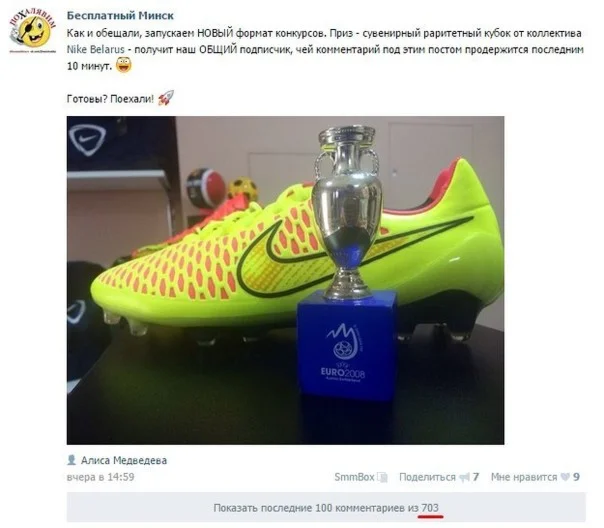The width and height of the screenshot is (604, 528).
Task: Click the rocket emoji after Поехали
Action: 166,98
